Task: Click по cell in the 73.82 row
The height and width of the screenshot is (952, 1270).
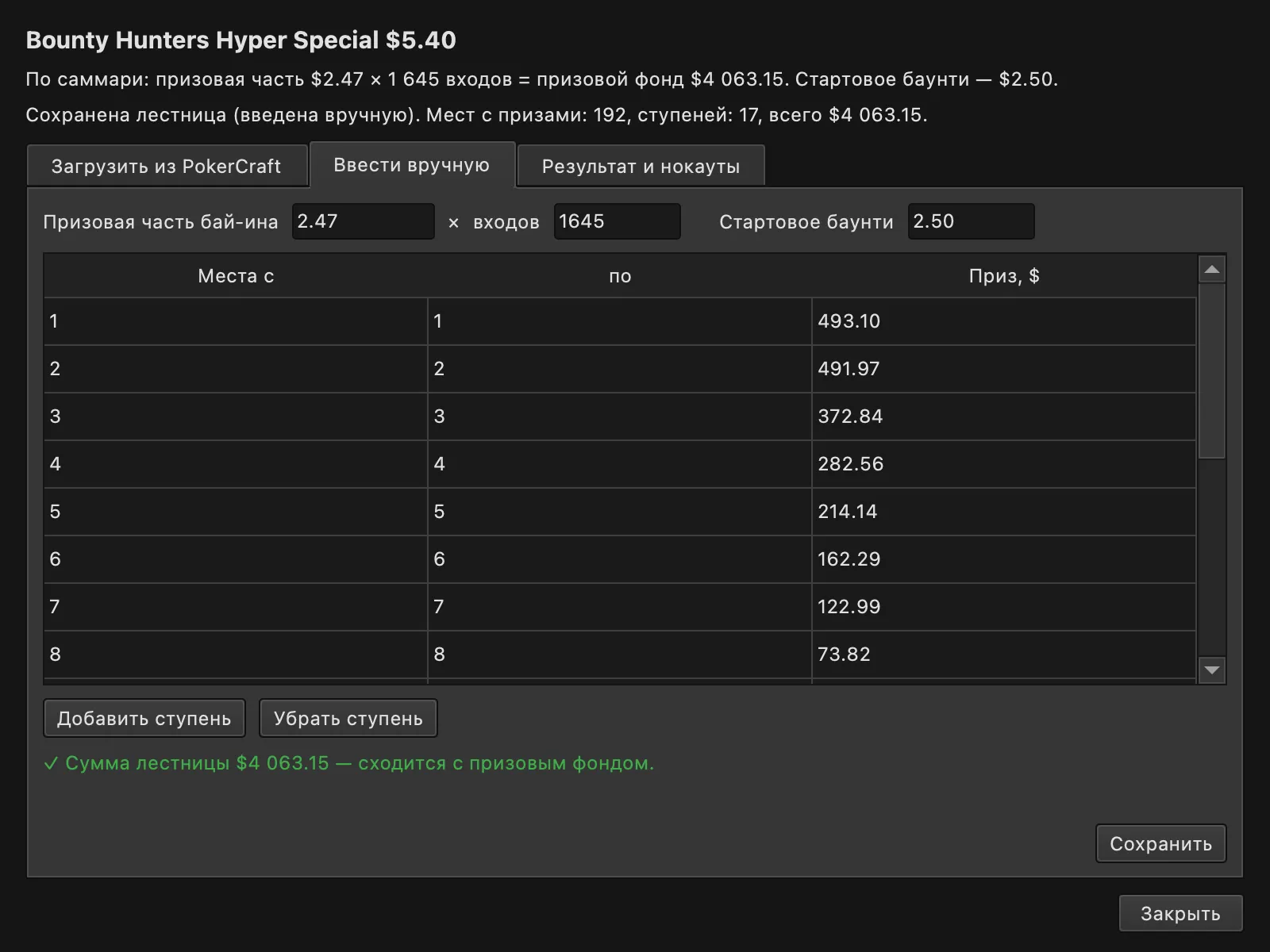Action: [620, 654]
